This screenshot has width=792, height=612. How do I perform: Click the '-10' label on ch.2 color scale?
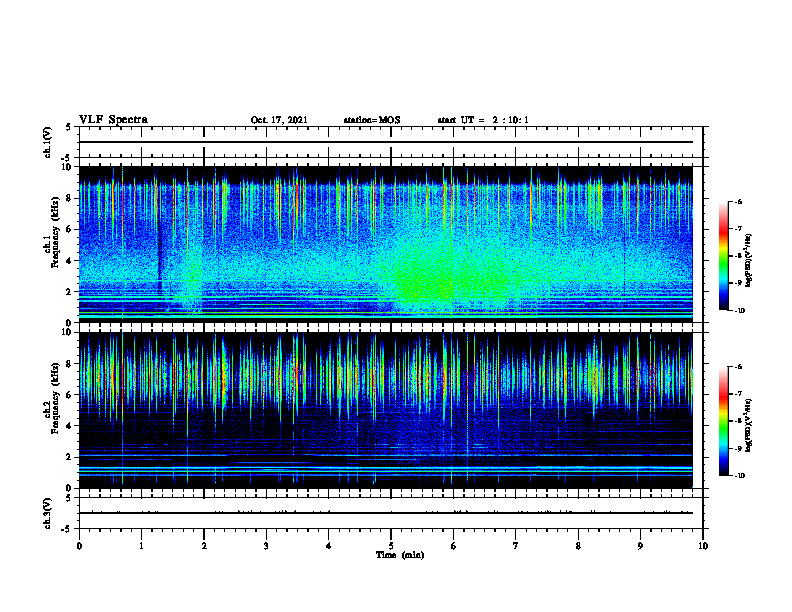(740, 475)
